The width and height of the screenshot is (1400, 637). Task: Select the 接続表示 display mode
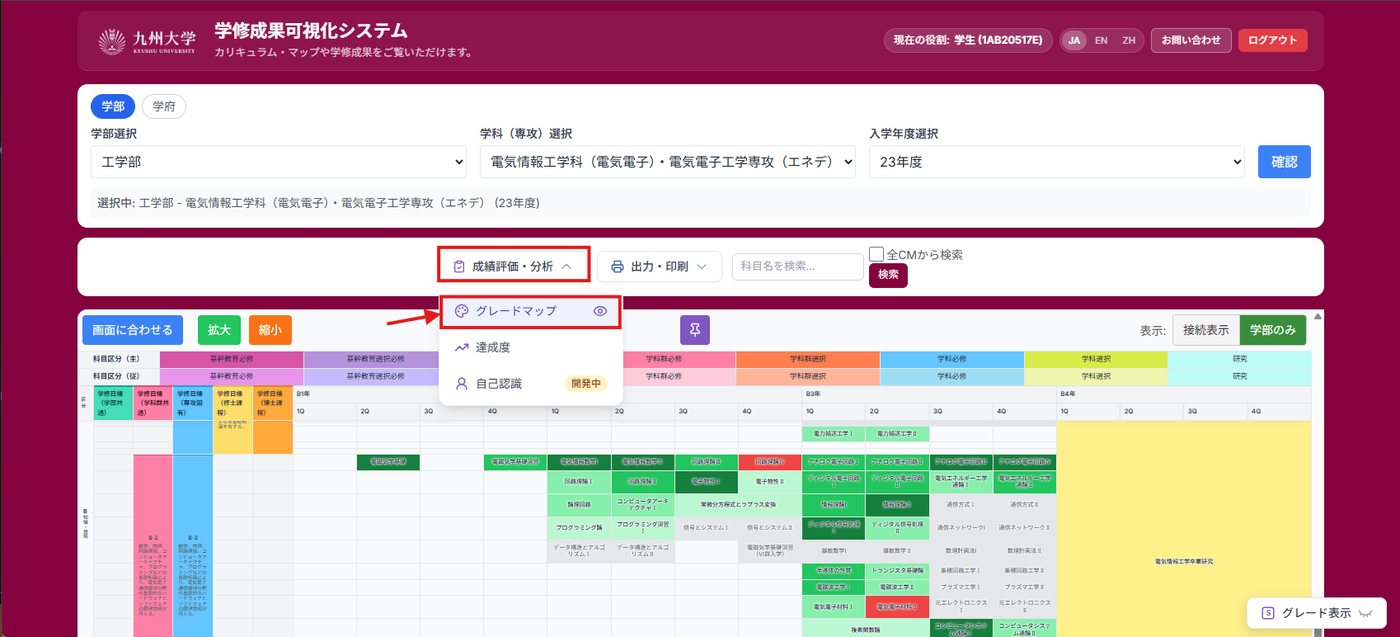click(1206, 330)
